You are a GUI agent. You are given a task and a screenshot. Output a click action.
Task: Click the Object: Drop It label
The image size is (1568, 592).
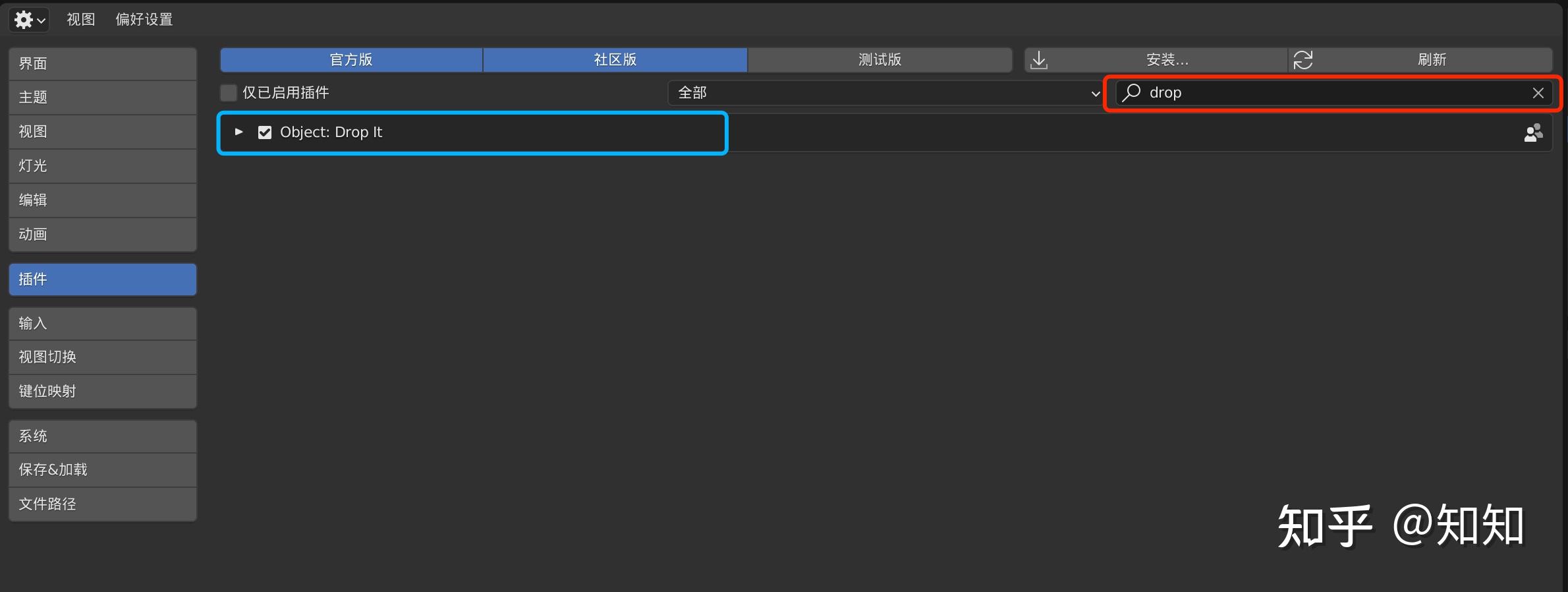tap(331, 133)
